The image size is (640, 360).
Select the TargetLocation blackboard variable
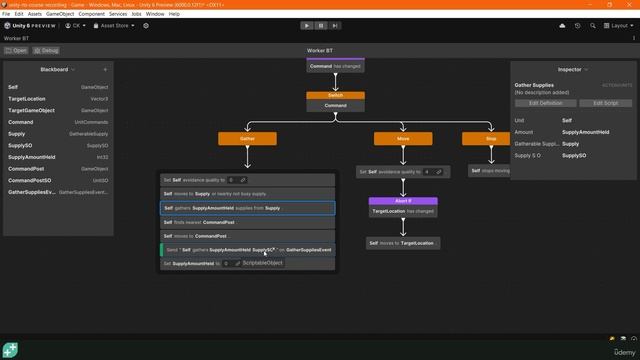(58, 99)
